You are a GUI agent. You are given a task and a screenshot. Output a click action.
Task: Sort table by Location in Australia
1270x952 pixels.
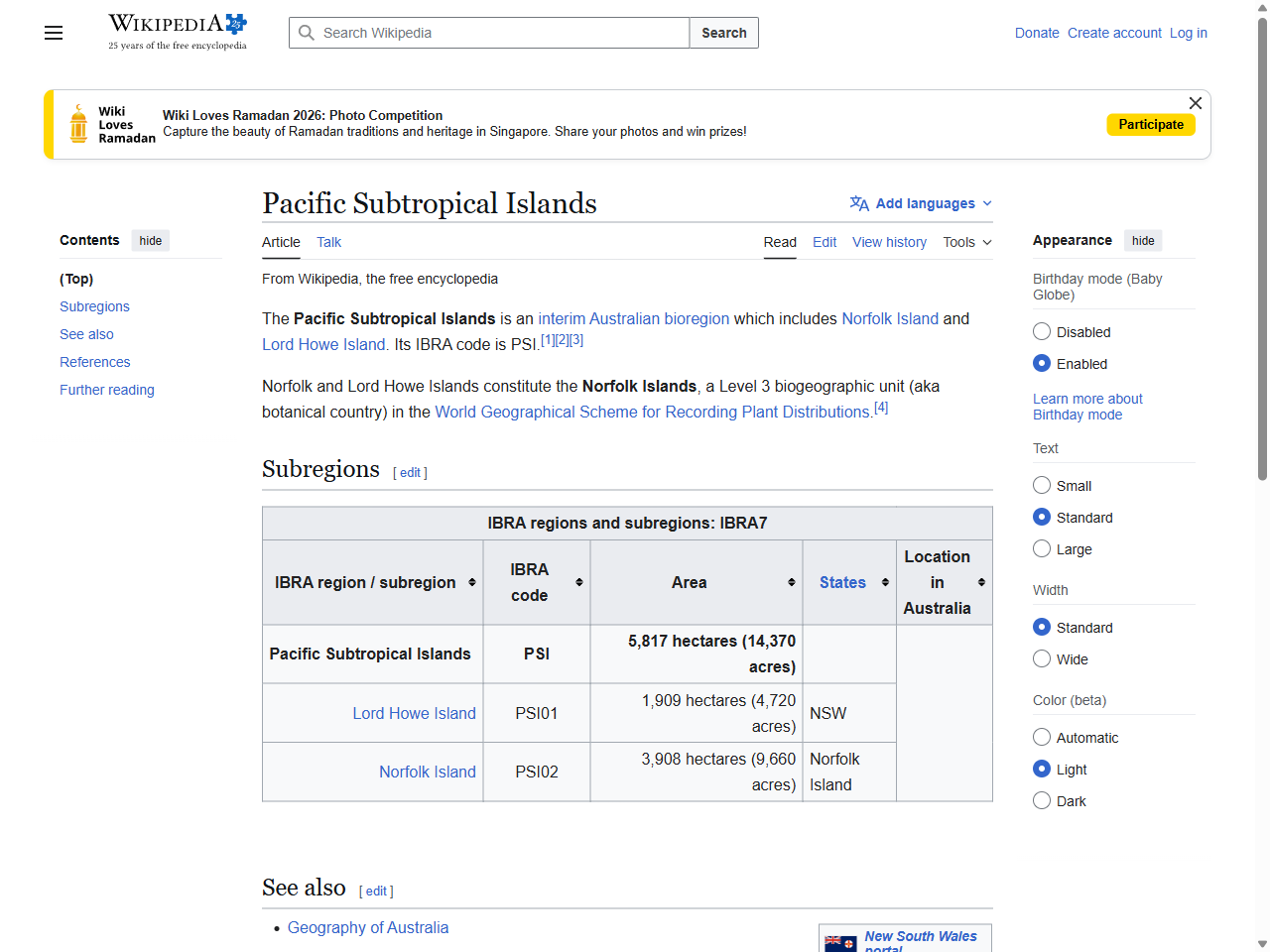981,582
